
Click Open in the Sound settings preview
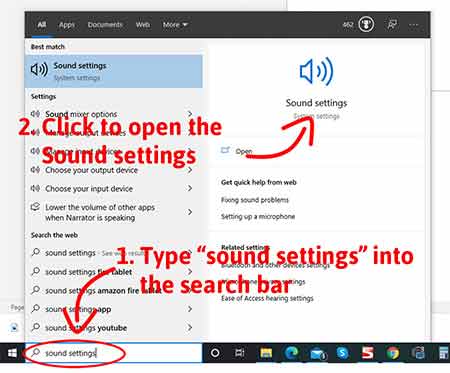244,151
